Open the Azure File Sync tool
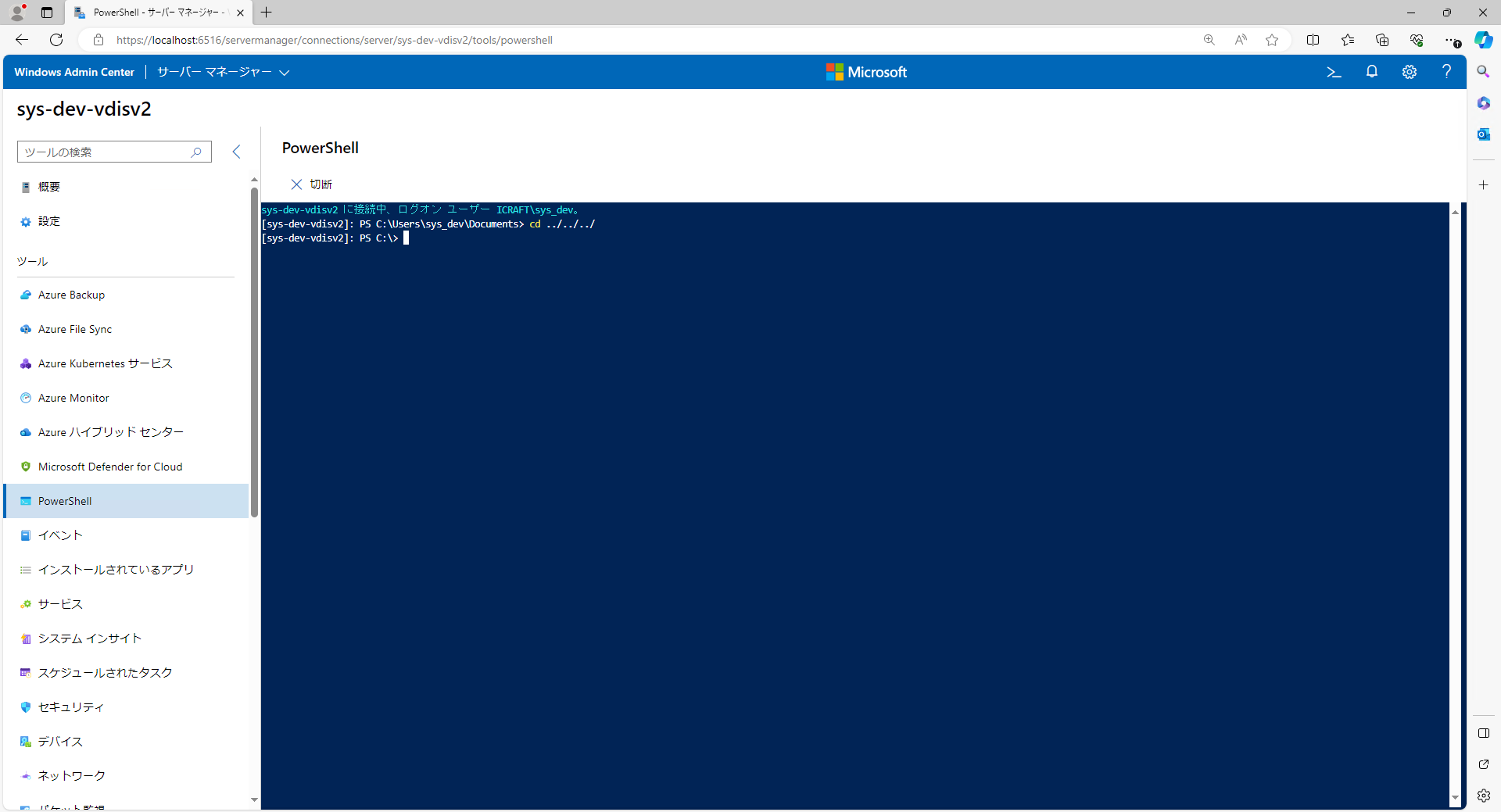The height and width of the screenshot is (812, 1501). 125,329
